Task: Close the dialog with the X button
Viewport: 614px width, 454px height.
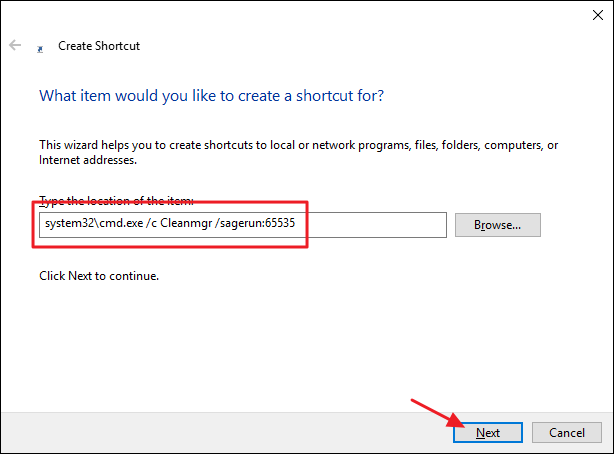Action: coord(598,15)
